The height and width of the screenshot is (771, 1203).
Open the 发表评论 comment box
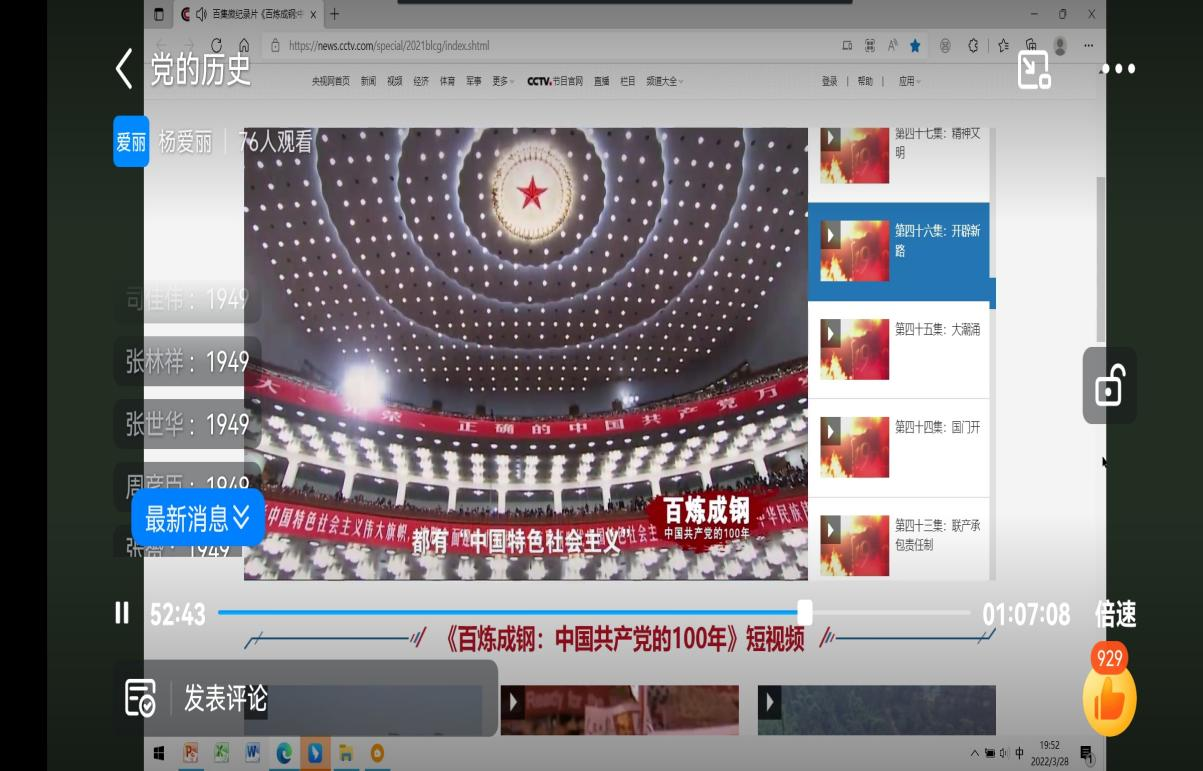click(225, 698)
